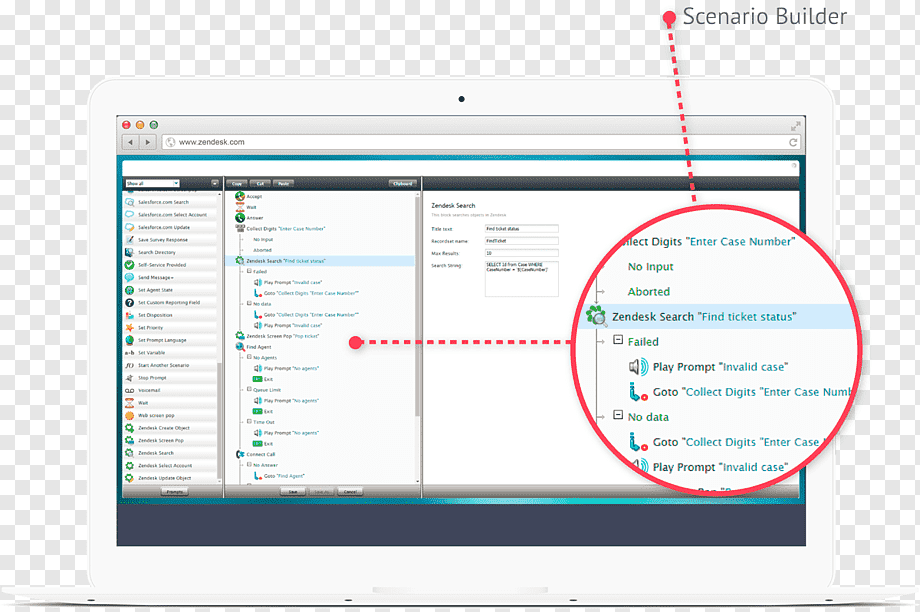Click the Save button below scenario
Viewport: 920px width, 612px height.
[293, 492]
